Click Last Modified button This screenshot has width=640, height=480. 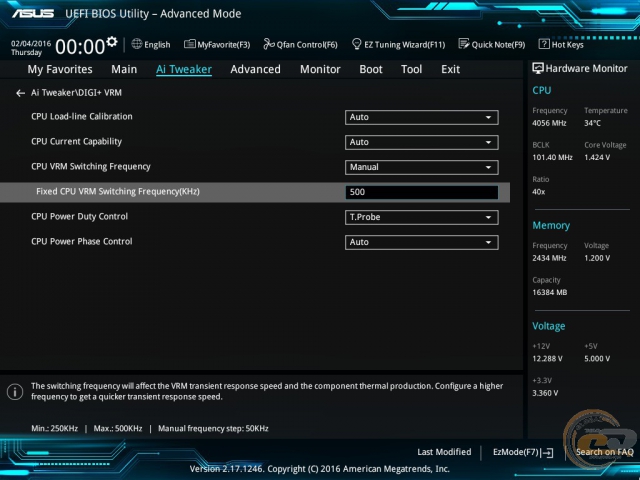point(444,452)
